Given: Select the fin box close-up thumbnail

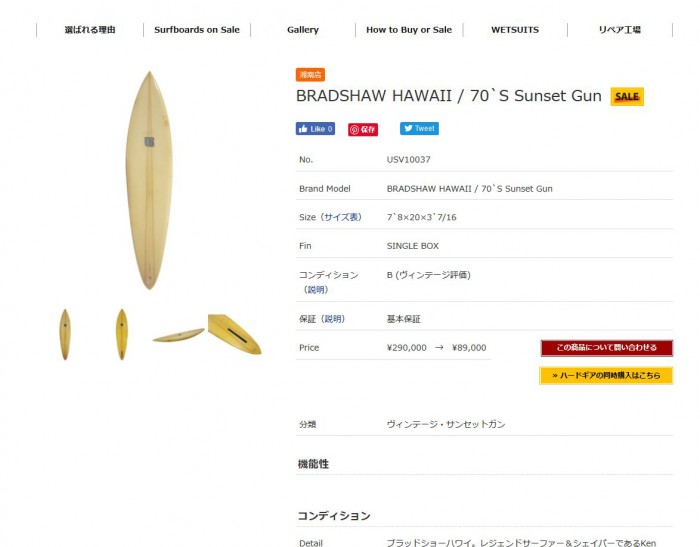Looking at the screenshot, I should click(234, 334).
